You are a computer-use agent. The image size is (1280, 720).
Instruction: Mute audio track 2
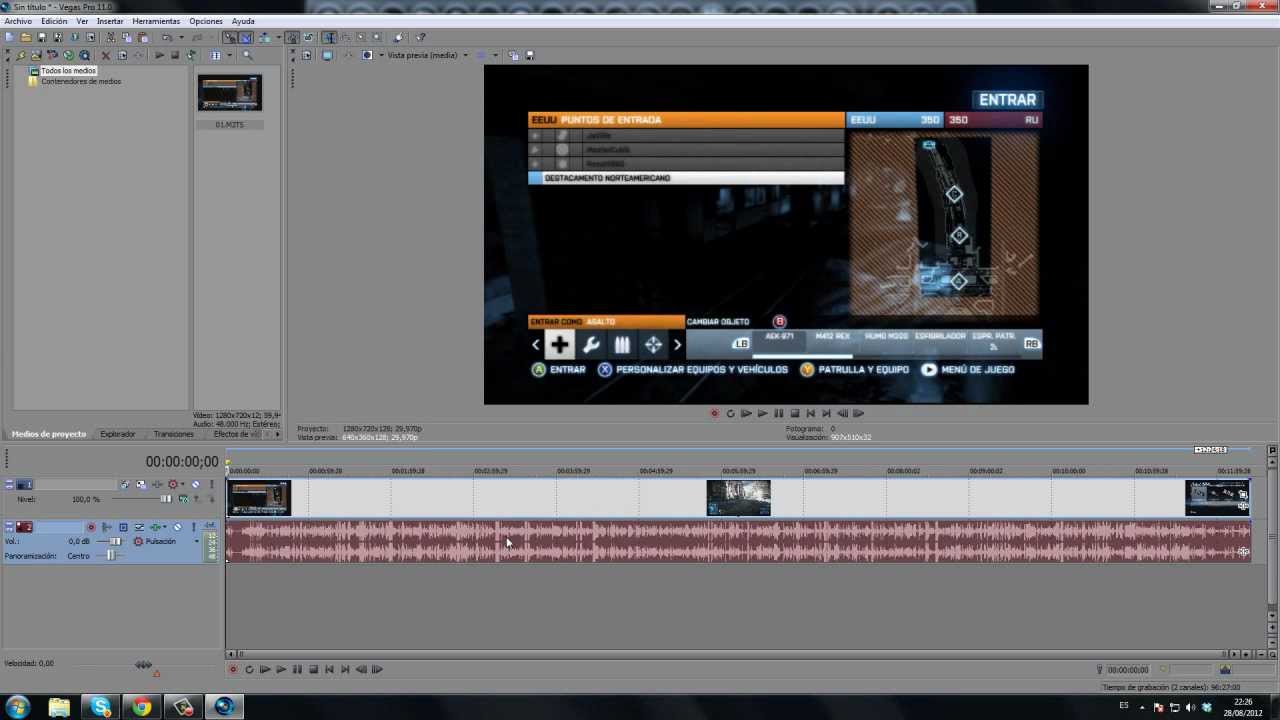click(178, 527)
